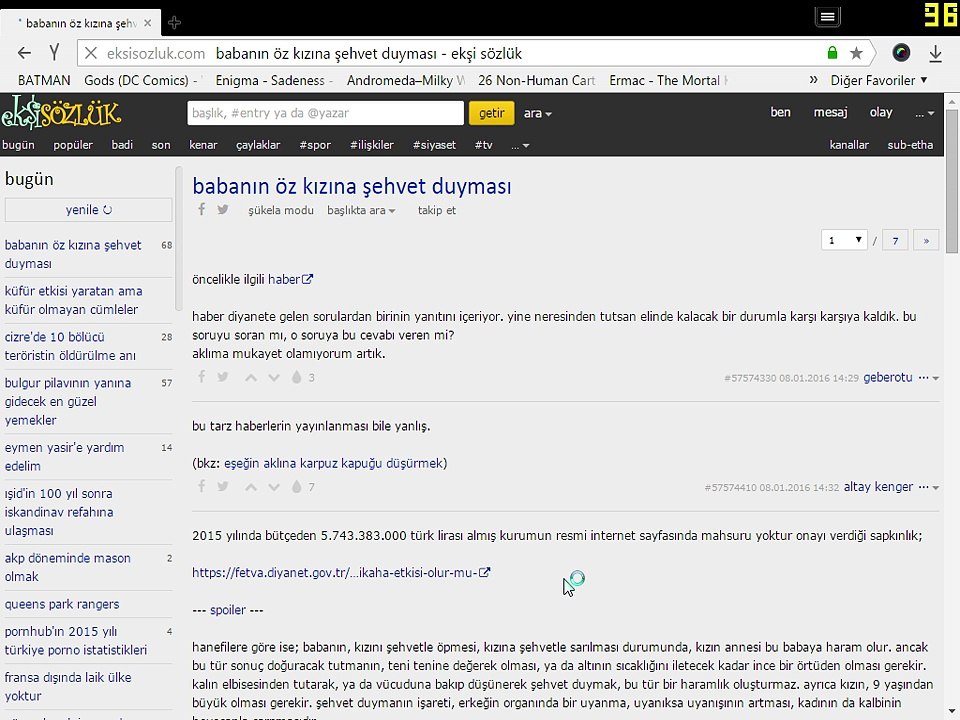This screenshot has height=720, width=960.
Task: Expand more channels dots in nav bar
Action: coord(520,145)
